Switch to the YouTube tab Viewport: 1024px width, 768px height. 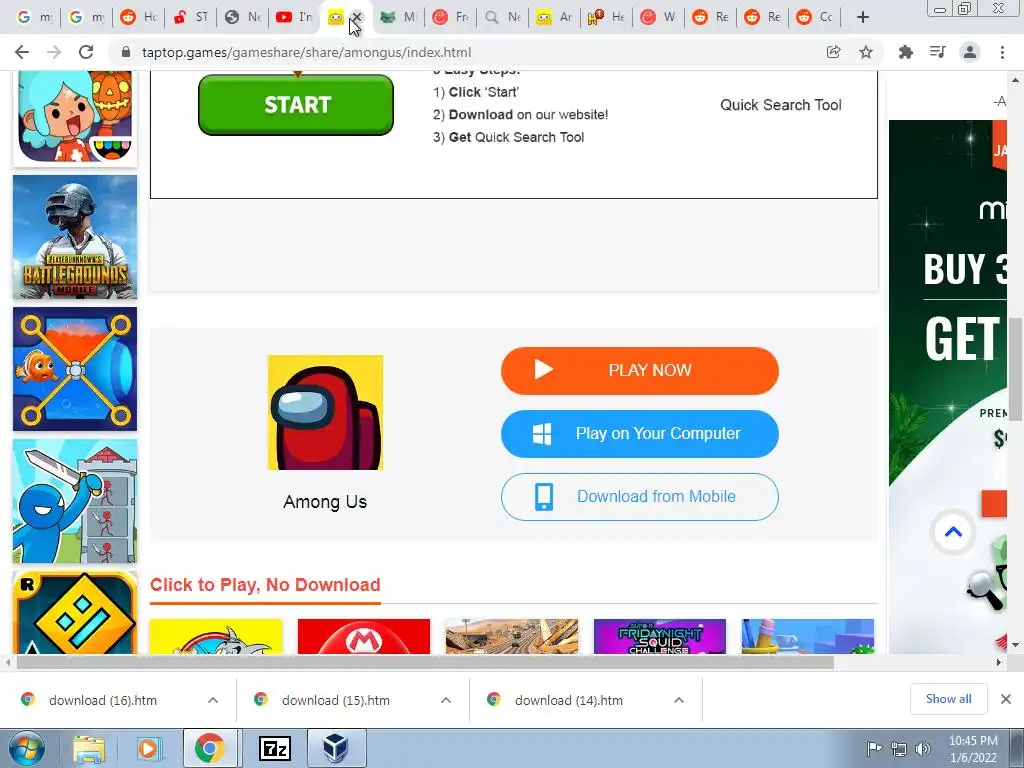294,17
